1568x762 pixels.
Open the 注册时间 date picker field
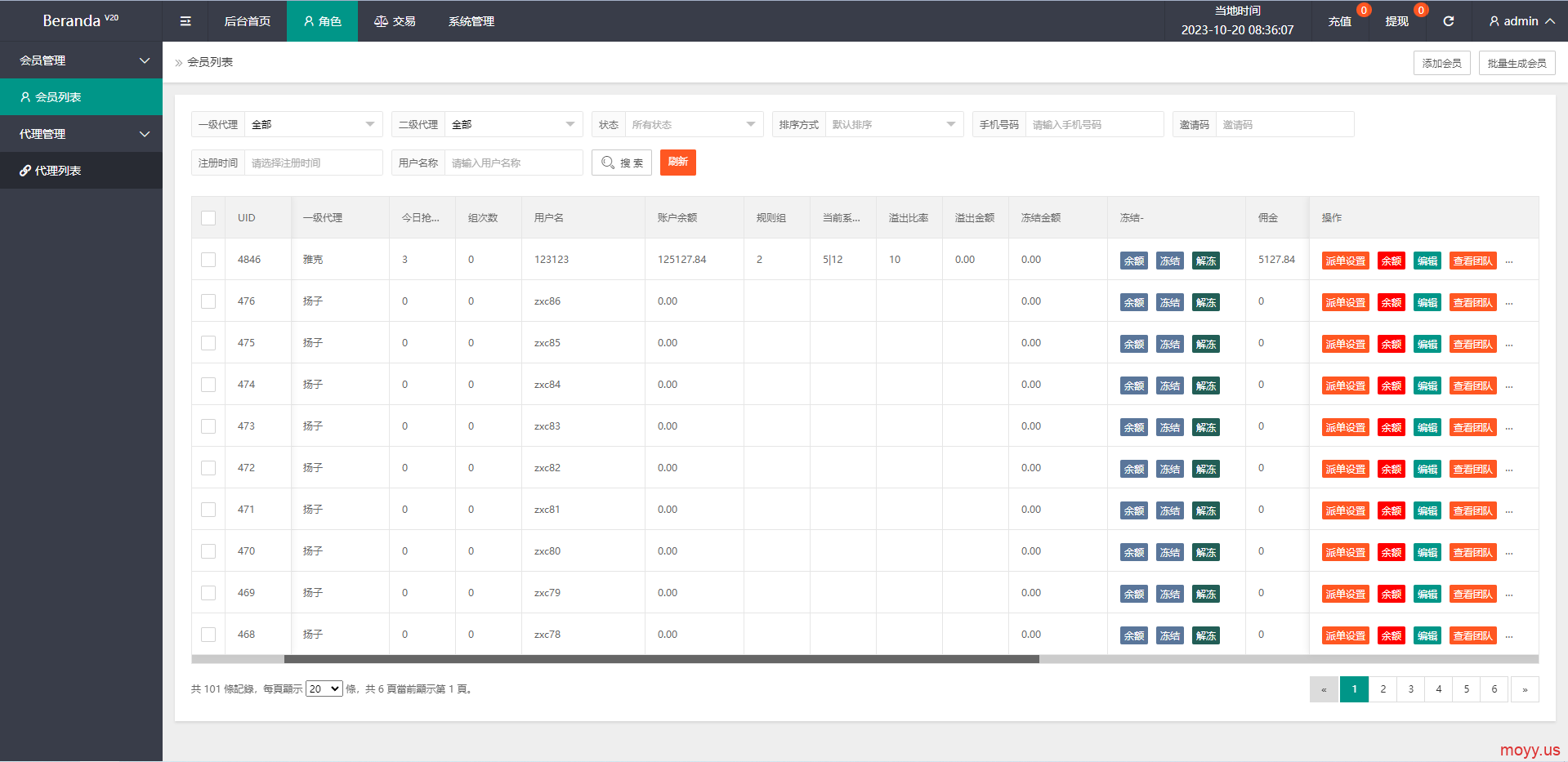tap(313, 163)
